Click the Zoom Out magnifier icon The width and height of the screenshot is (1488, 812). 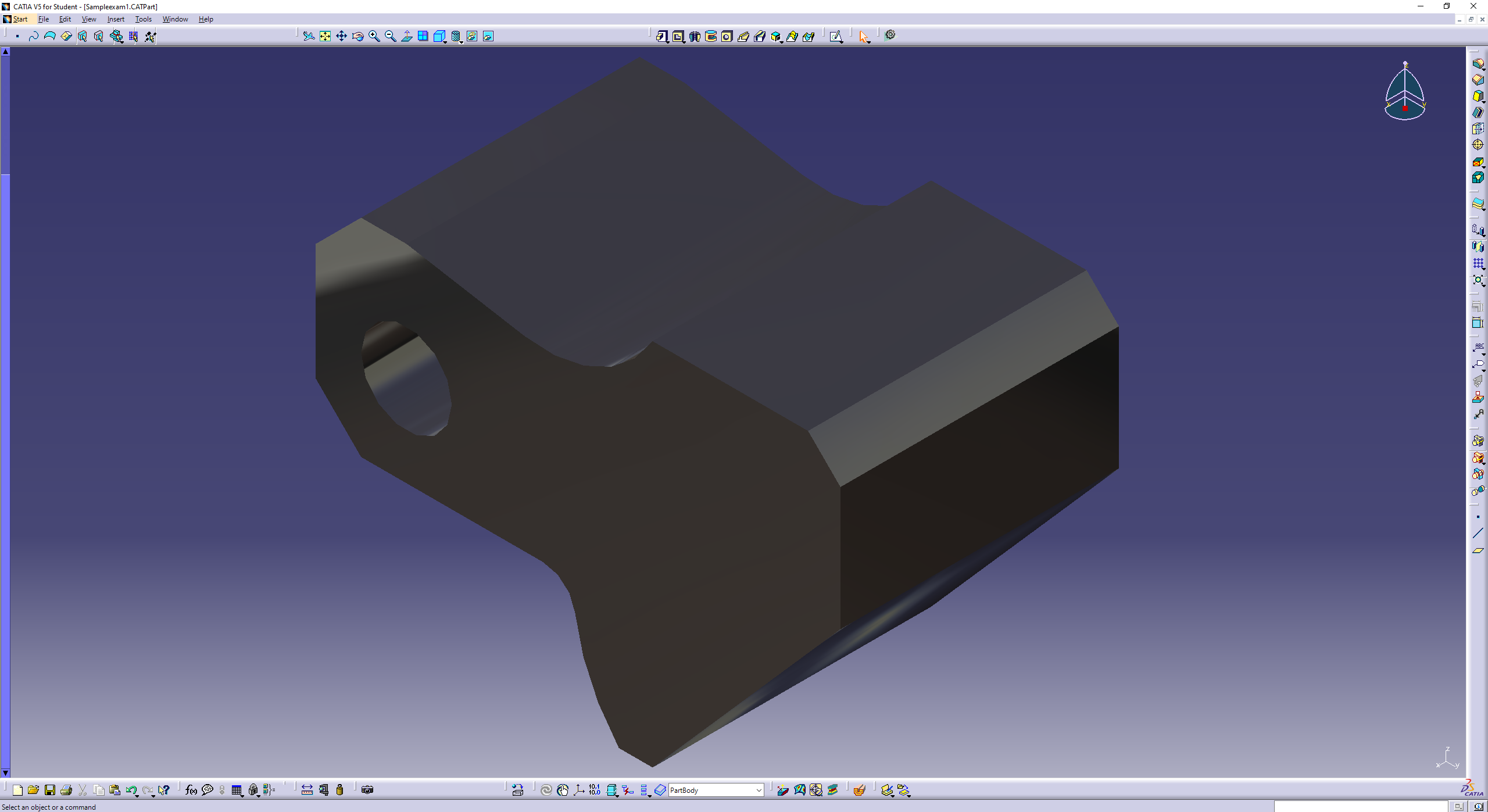click(391, 36)
